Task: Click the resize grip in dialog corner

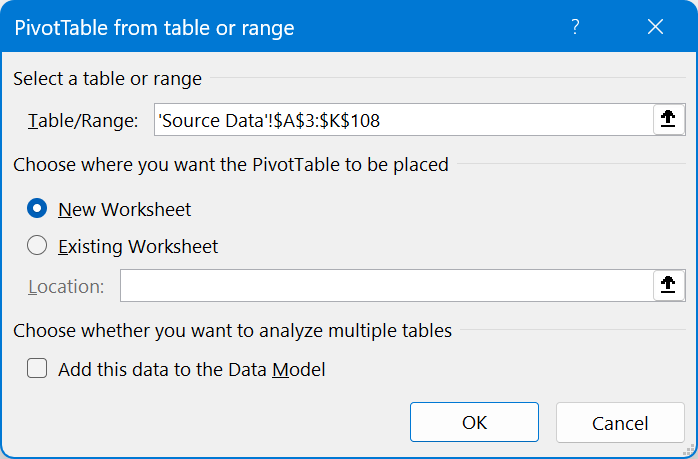Action: (688, 449)
